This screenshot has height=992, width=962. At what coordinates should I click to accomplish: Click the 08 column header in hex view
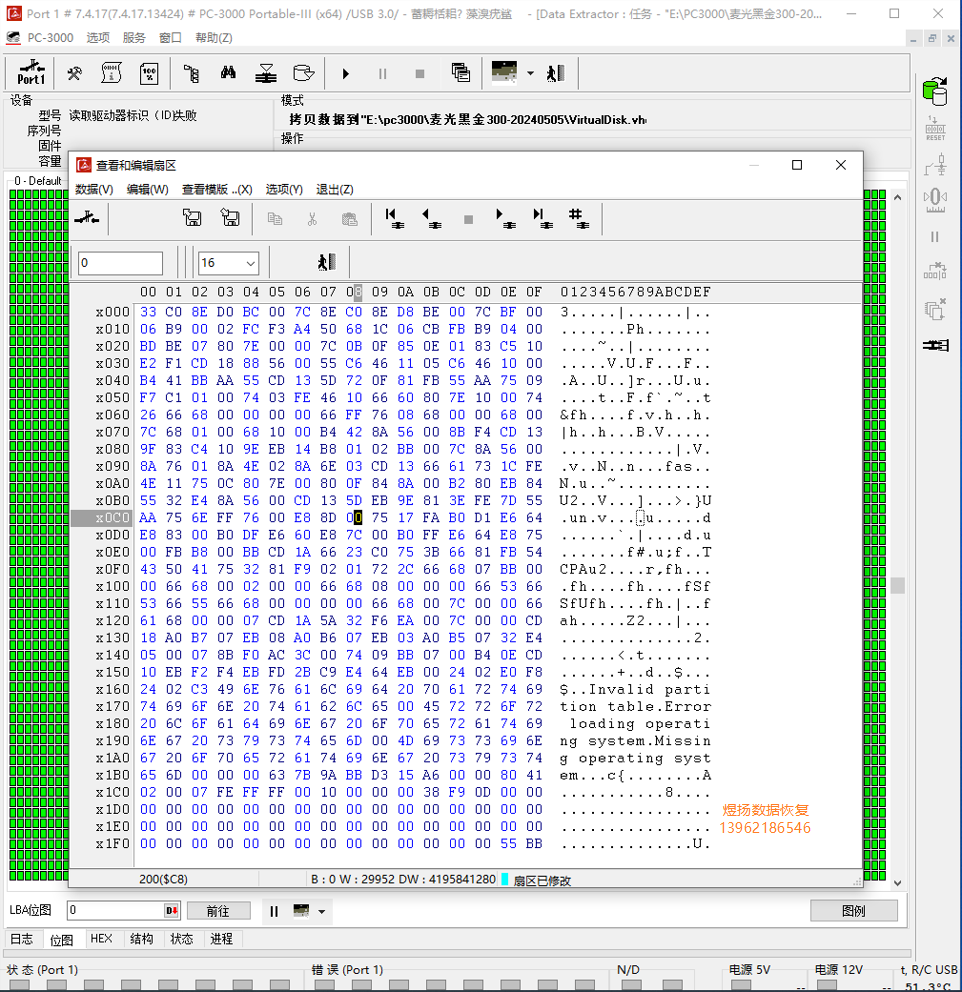tap(354, 292)
